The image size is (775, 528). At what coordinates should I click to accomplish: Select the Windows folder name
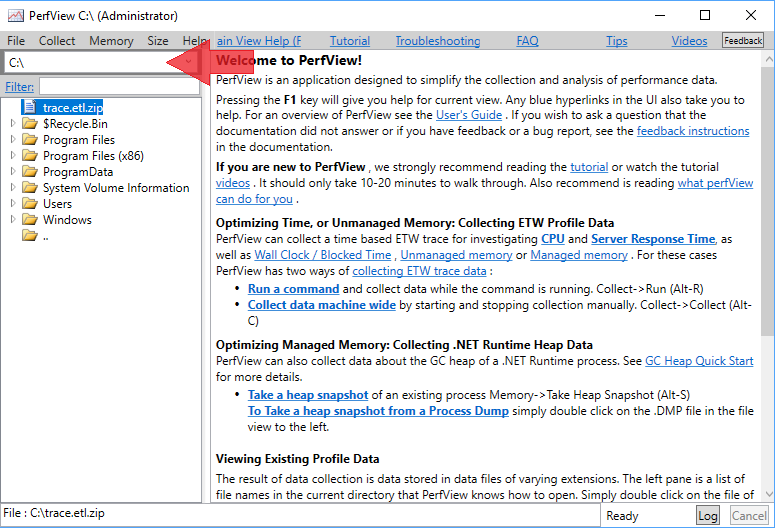tap(67, 220)
